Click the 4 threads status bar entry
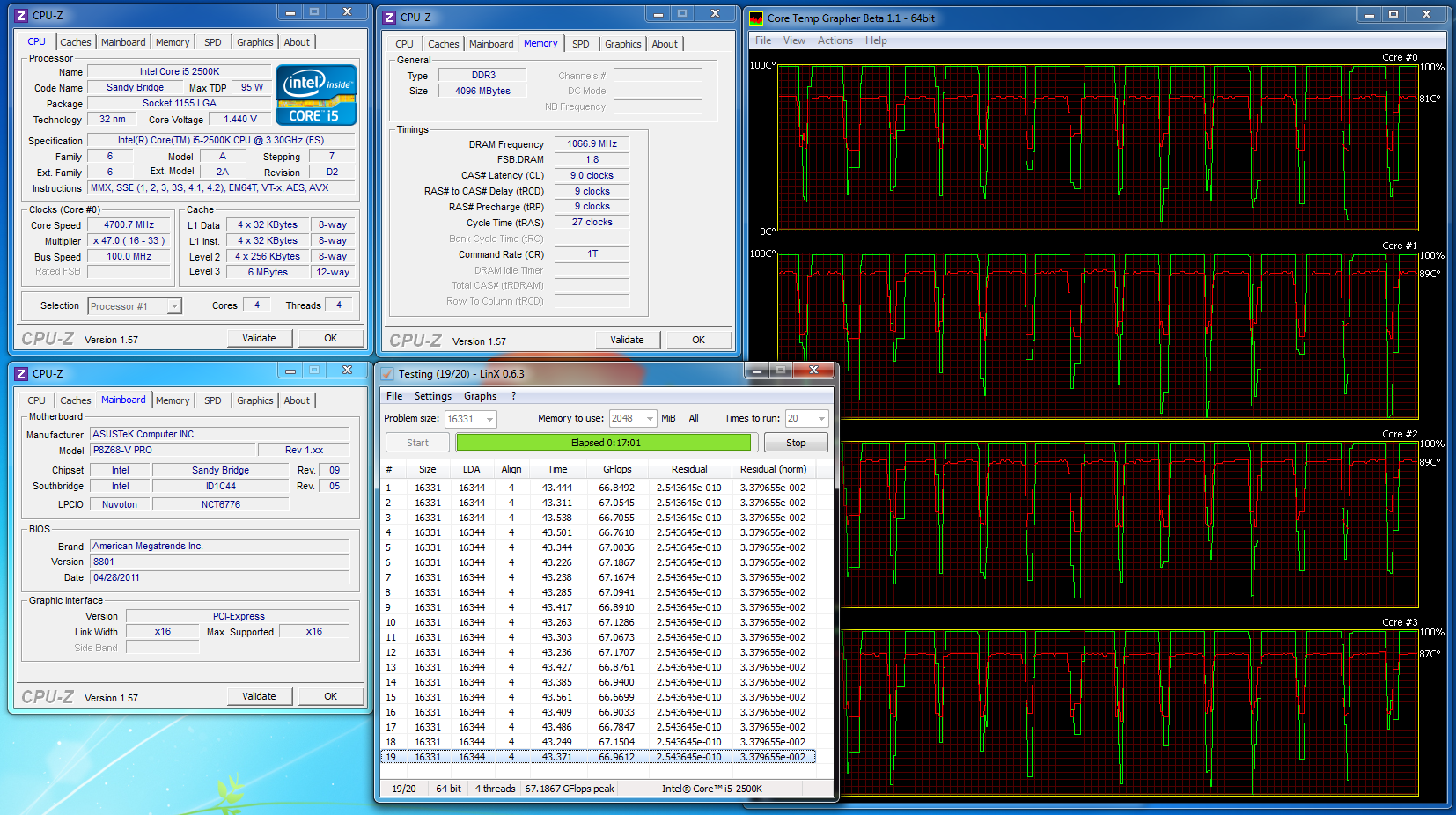 pyautogui.click(x=495, y=789)
